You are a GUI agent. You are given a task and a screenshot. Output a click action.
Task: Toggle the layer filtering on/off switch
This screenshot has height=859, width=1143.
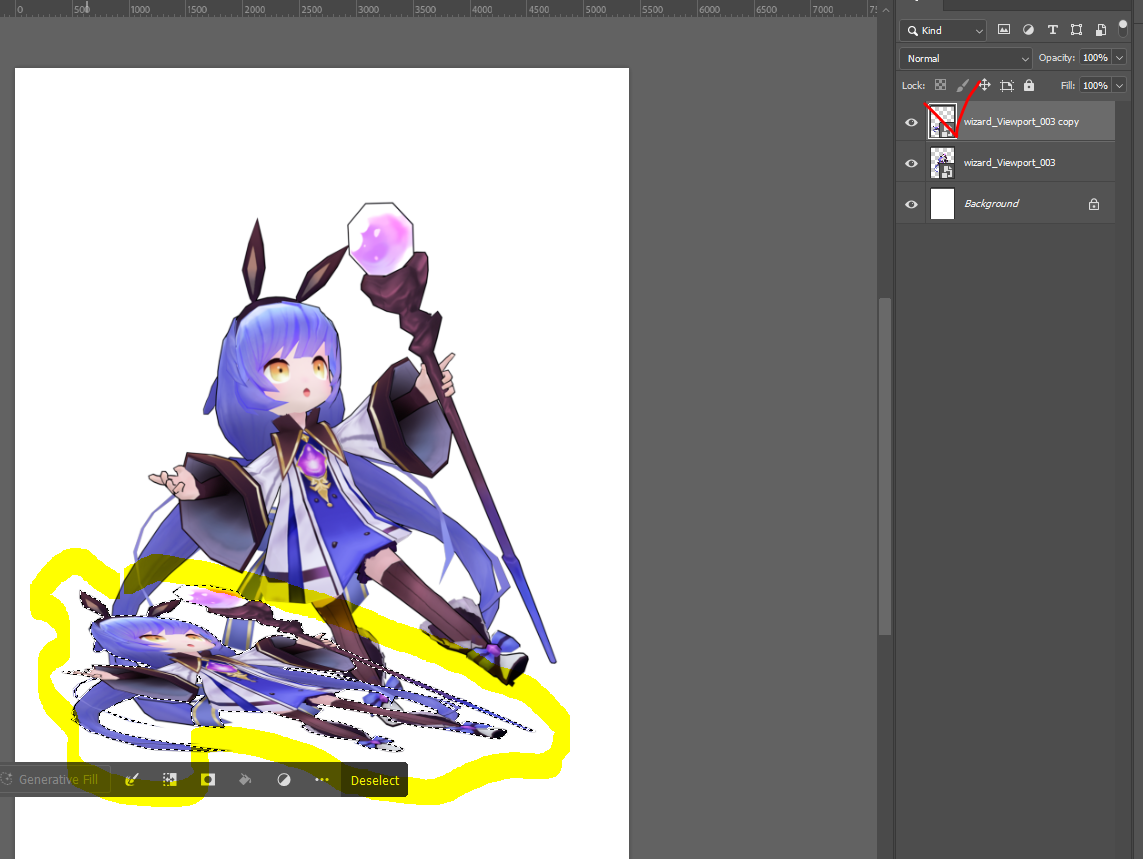(1123, 28)
